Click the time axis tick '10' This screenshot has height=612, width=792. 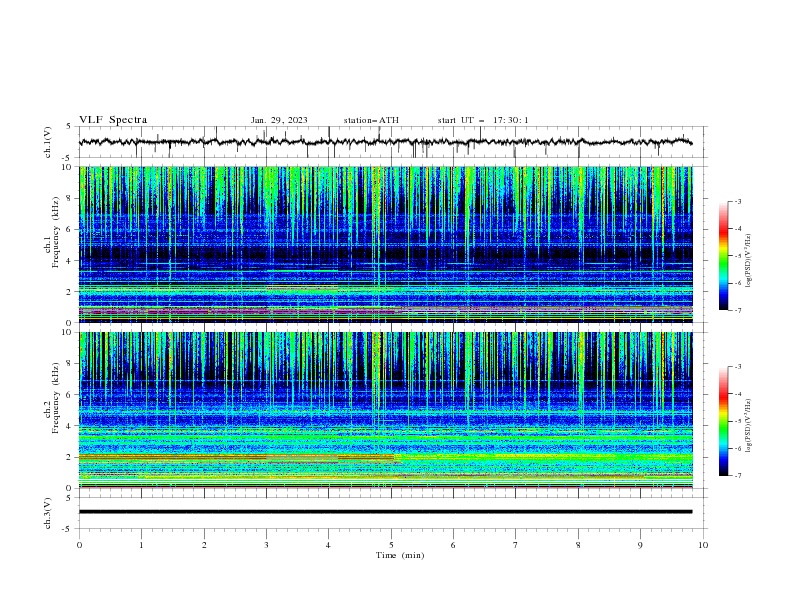pyautogui.click(x=703, y=545)
